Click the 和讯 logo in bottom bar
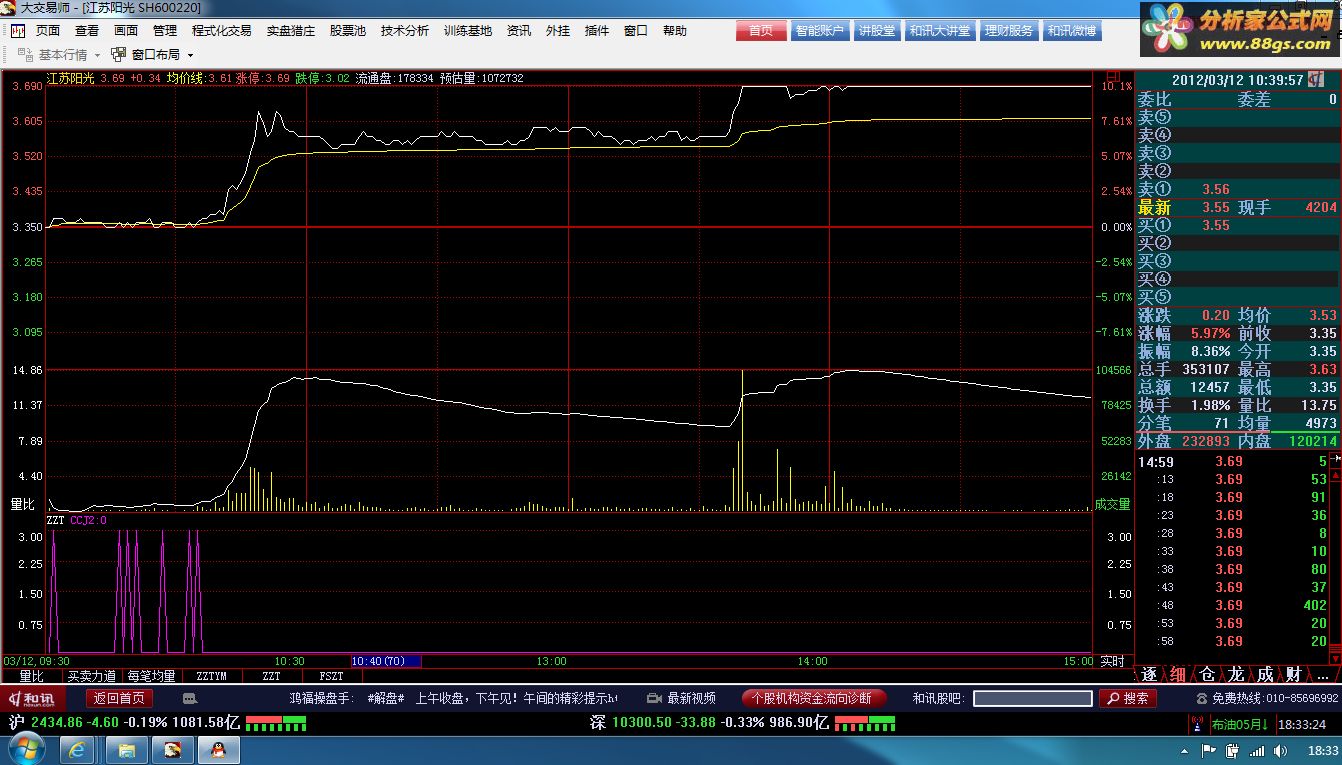Viewport: 1342px width, 765px height. point(32,698)
